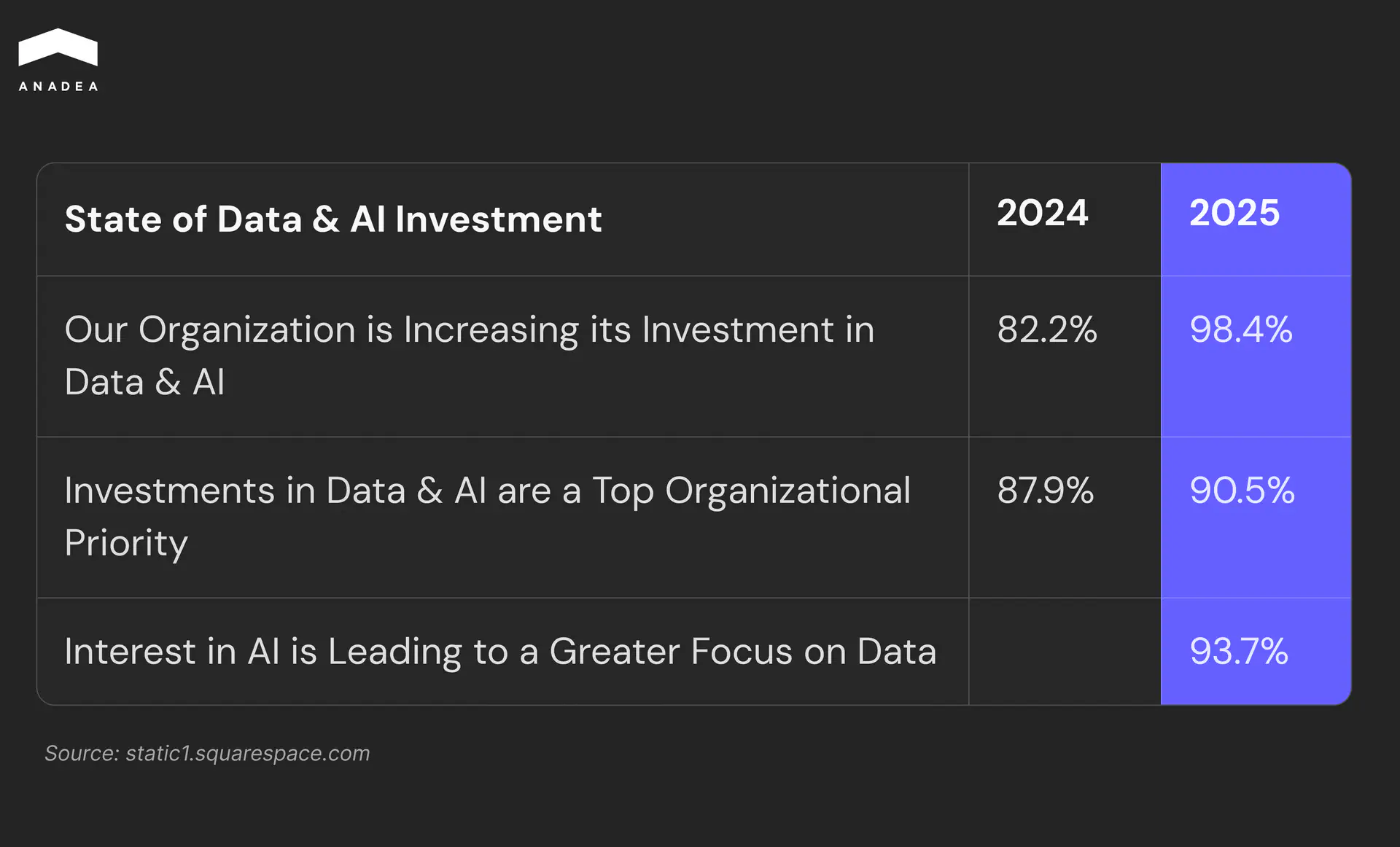
Task: Click the 87.9% value
Action: (1045, 491)
